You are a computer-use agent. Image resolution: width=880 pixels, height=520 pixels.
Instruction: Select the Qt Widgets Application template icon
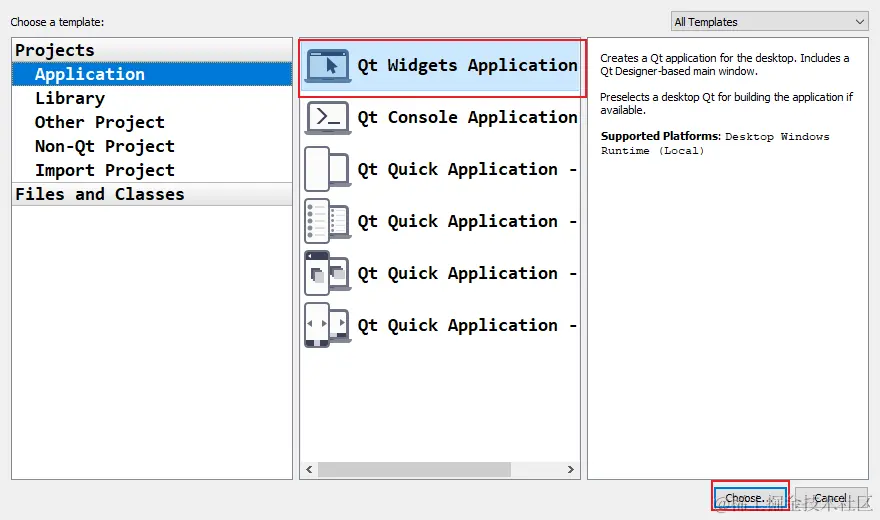(328, 66)
